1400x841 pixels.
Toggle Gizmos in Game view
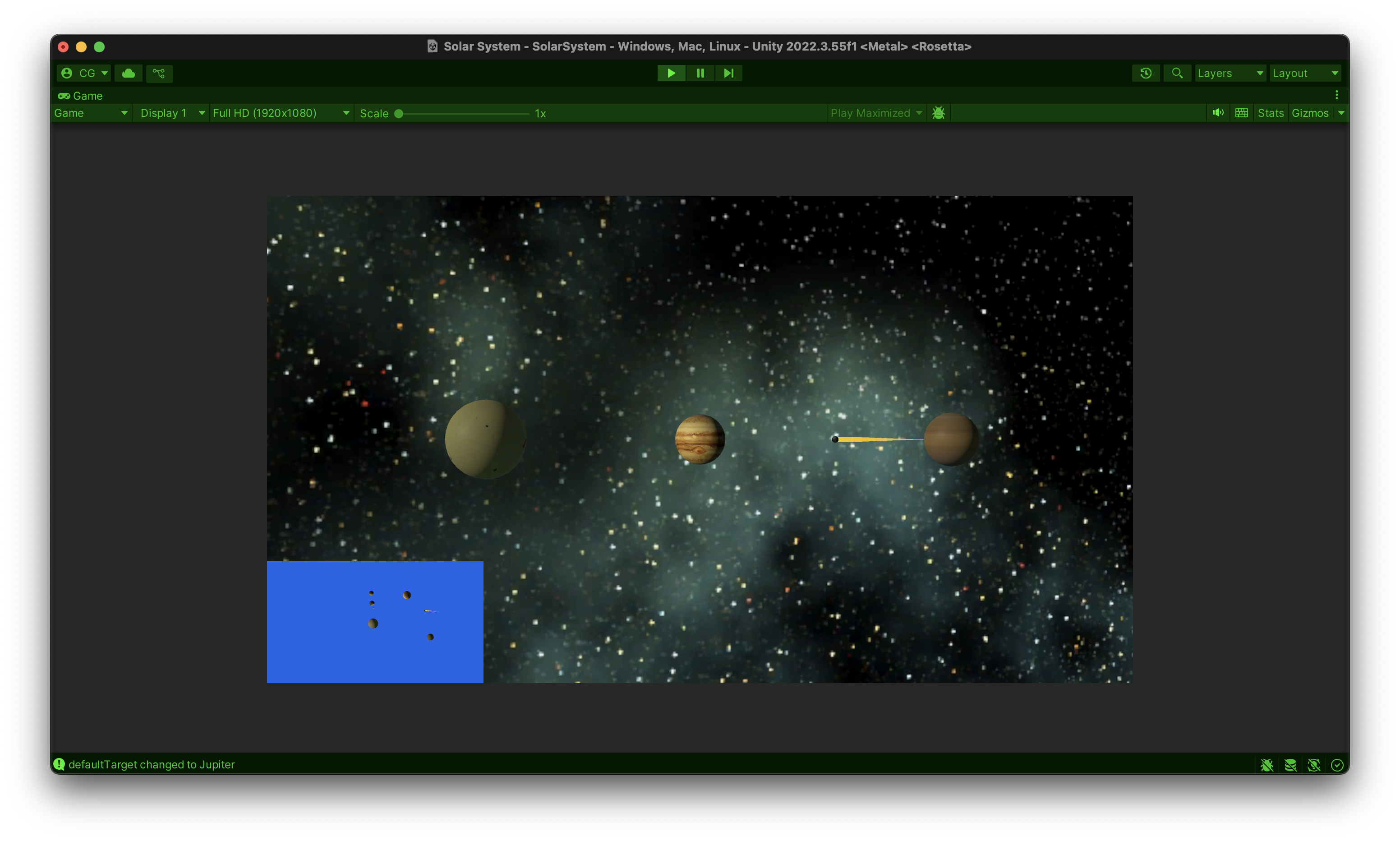click(1310, 113)
